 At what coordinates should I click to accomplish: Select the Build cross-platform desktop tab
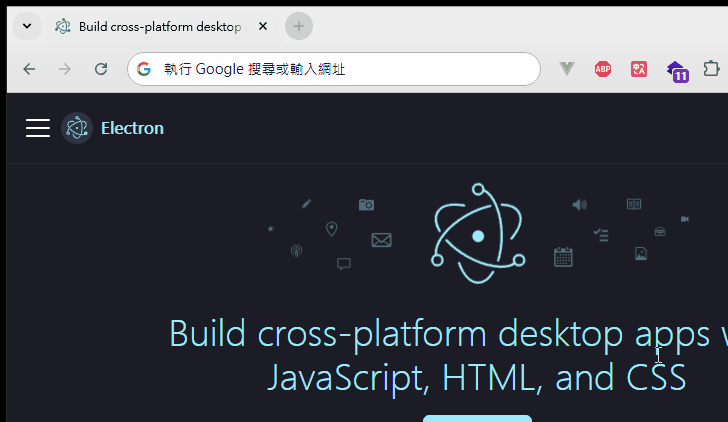[150, 26]
